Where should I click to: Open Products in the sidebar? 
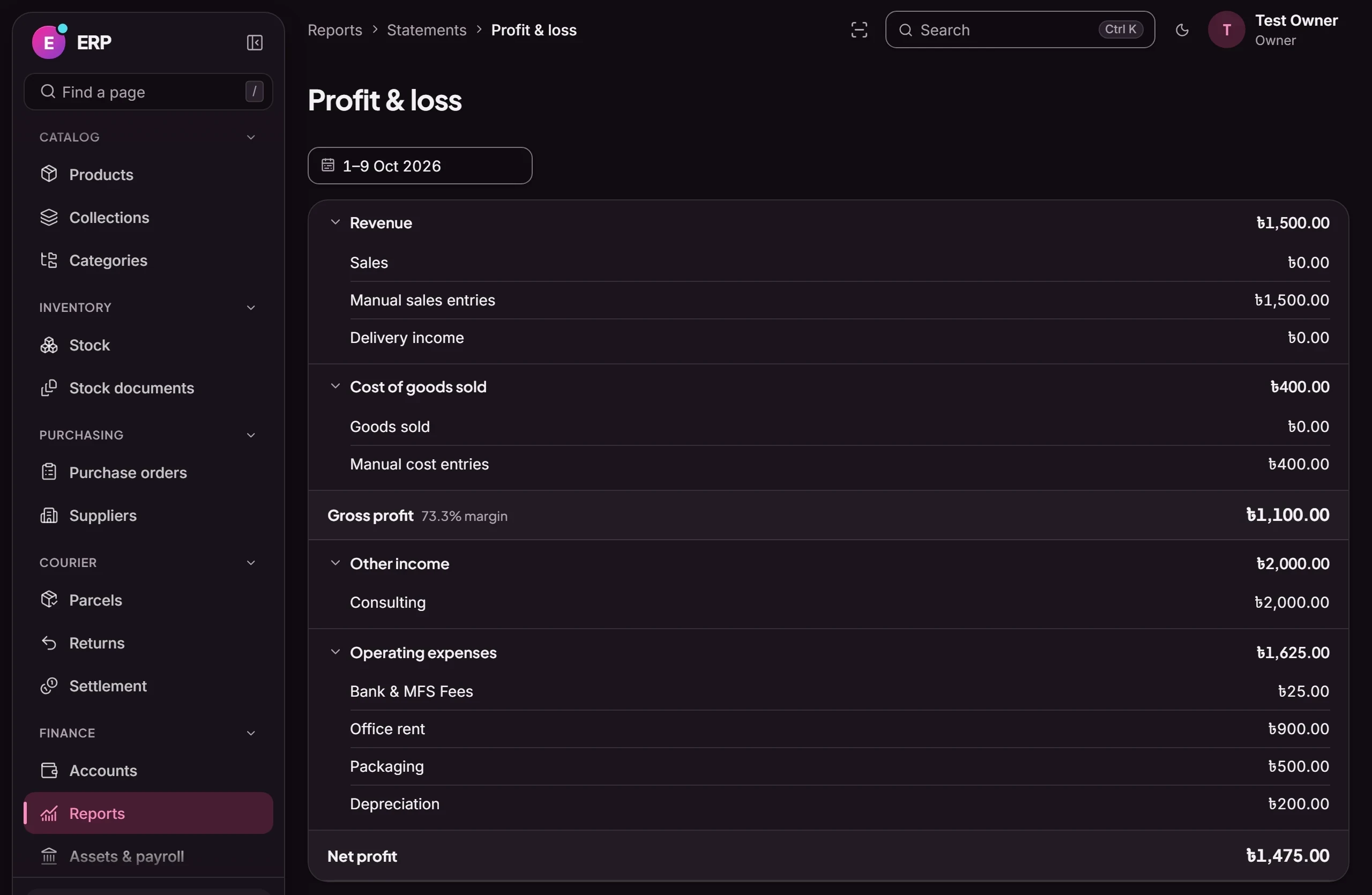tap(148, 175)
